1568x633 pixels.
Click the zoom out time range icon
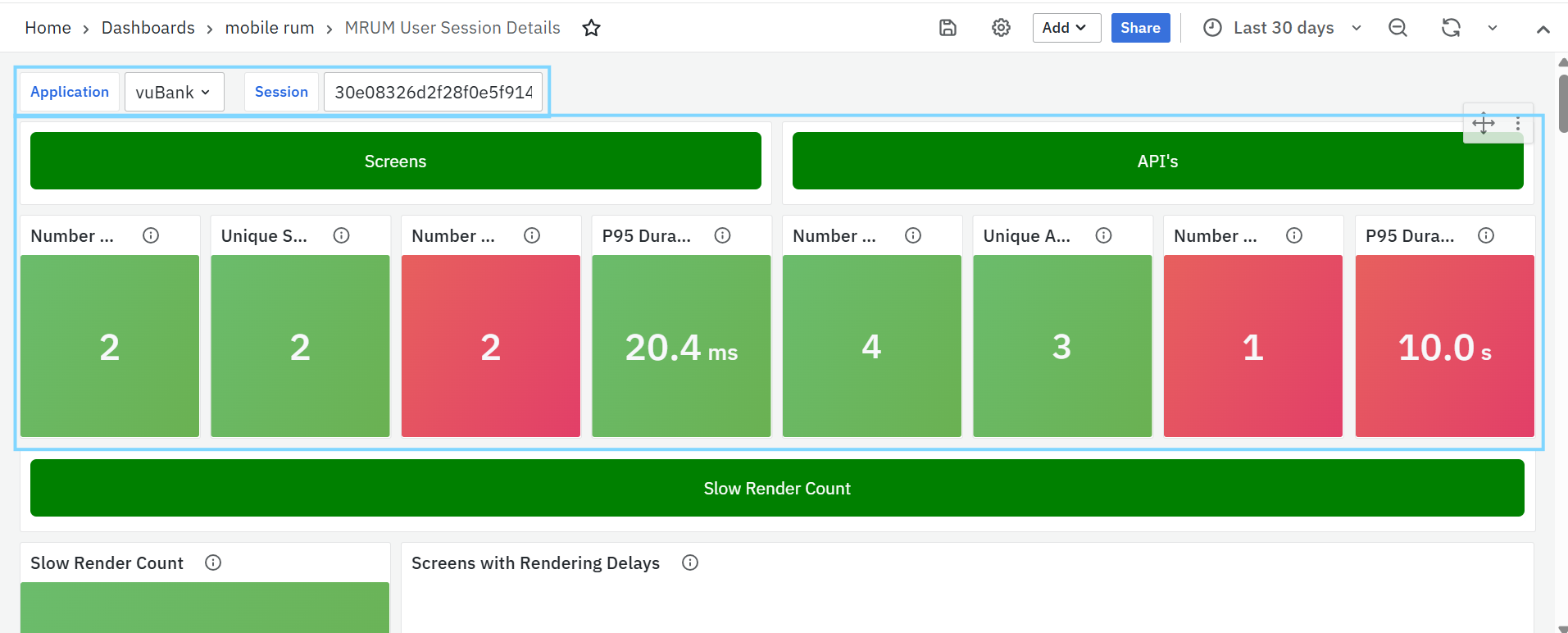tap(1398, 28)
